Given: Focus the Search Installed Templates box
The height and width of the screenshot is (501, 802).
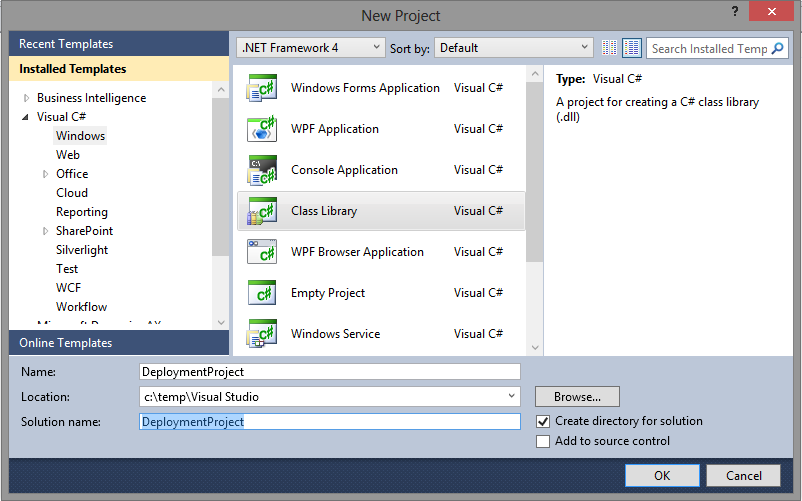Looking at the screenshot, I should [709, 49].
